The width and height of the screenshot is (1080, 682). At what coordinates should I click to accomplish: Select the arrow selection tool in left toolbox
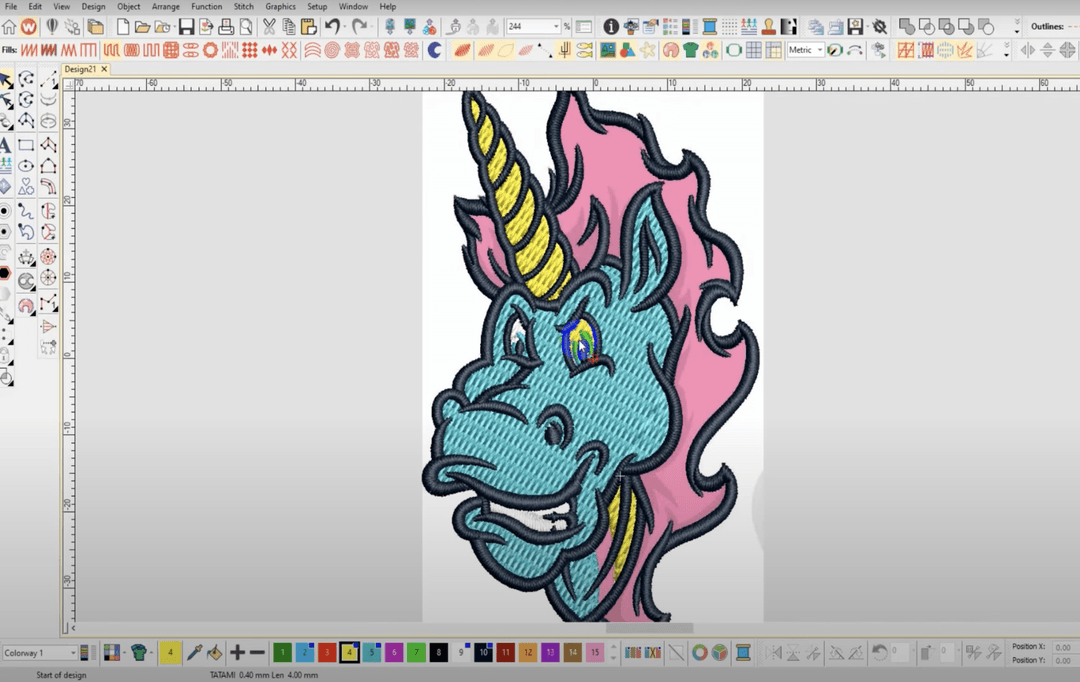6,80
